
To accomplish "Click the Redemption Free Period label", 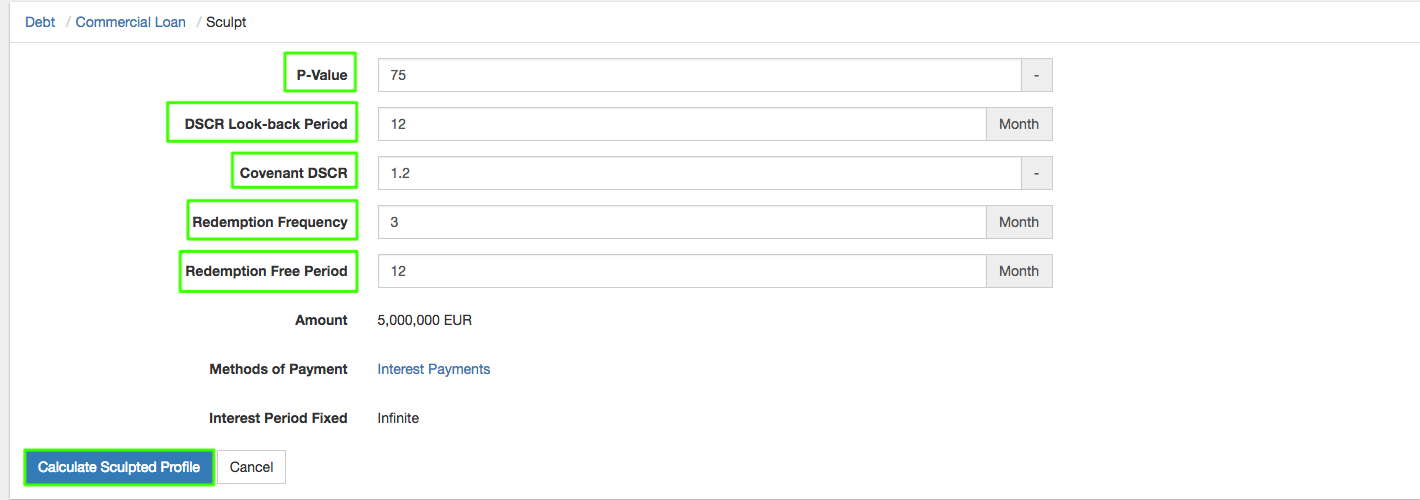I will pyautogui.click(x=267, y=271).
